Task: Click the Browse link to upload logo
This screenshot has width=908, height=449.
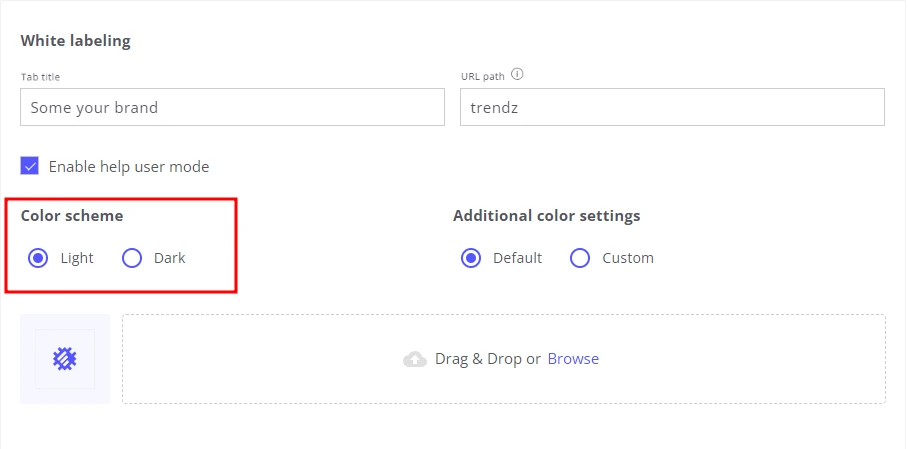Action: (573, 359)
